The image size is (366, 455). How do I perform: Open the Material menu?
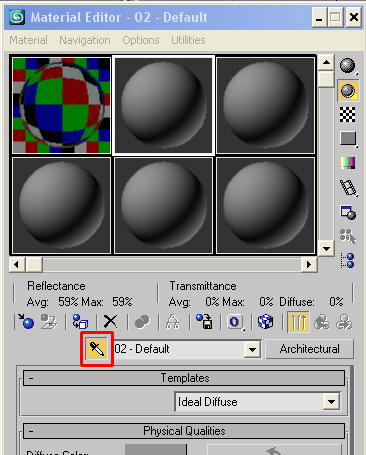tap(28, 40)
